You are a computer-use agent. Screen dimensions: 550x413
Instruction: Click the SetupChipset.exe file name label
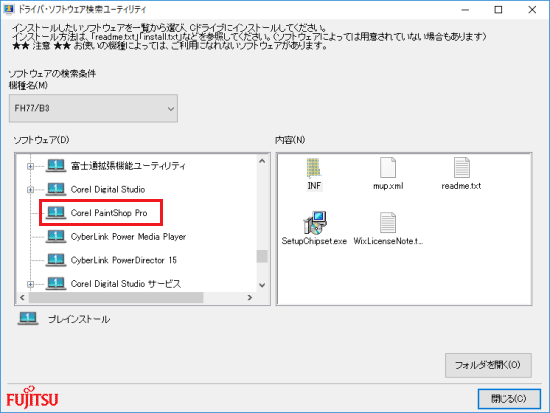314,241
